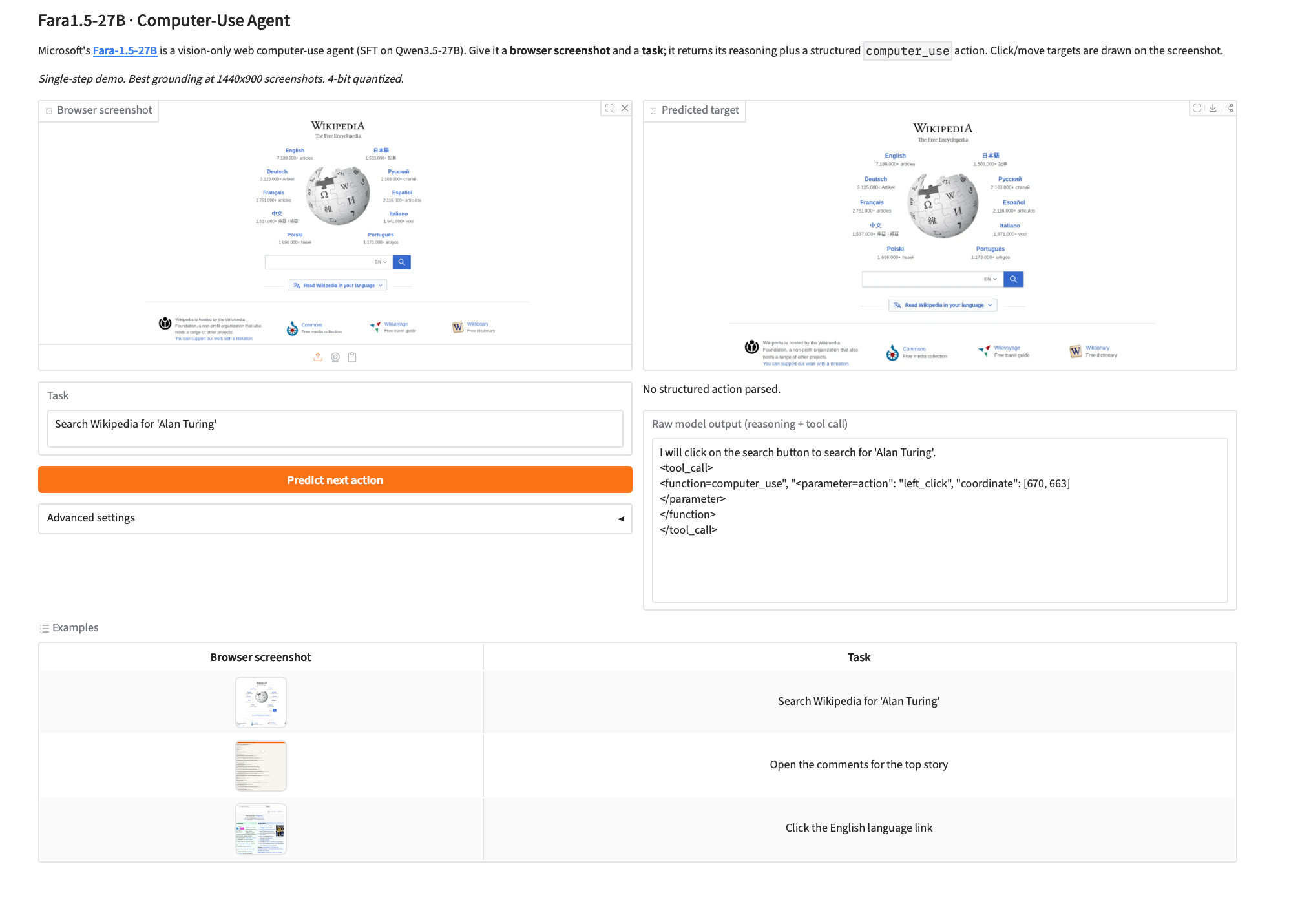This screenshot has height=924, width=1300.
Task: Select the webcam capture icon
Action: [x=335, y=357]
